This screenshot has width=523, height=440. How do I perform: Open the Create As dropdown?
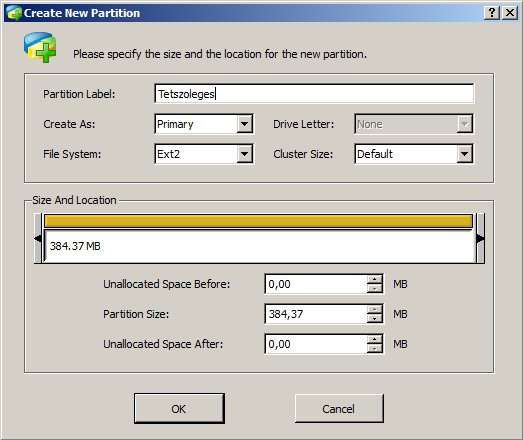[x=204, y=124]
